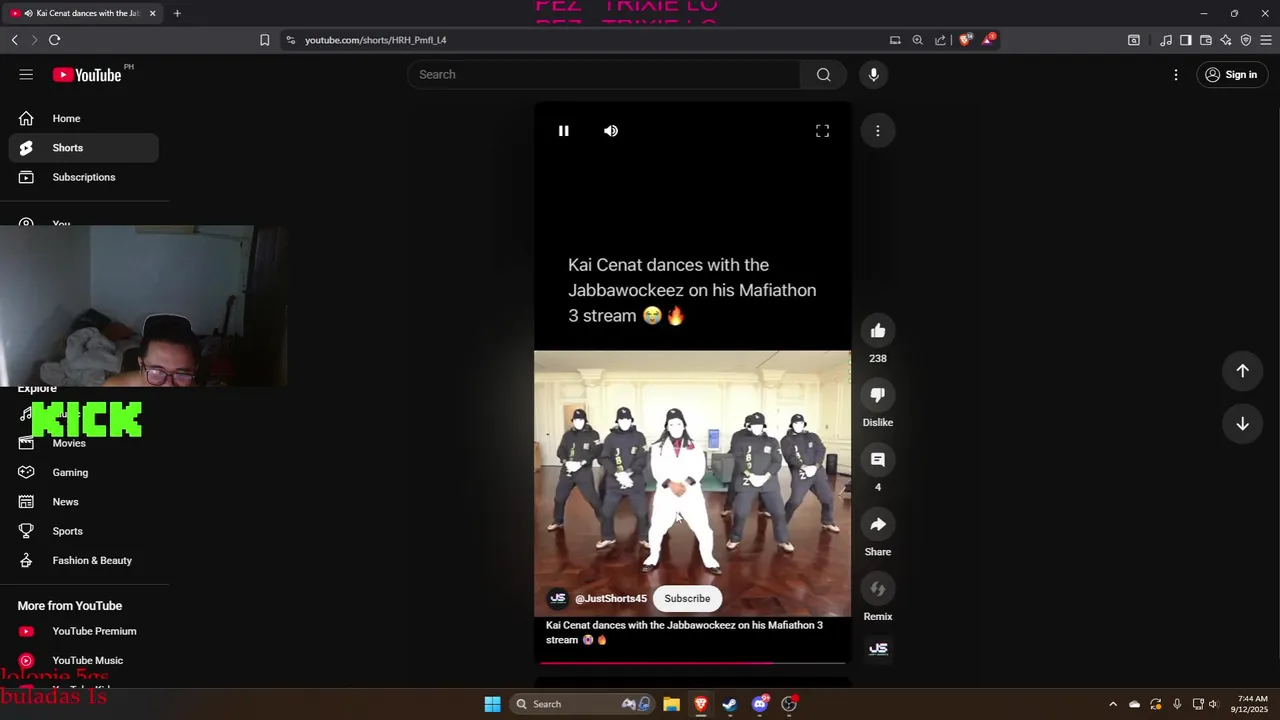Open Steam from the taskbar
Viewport: 1280px width, 720px height.
(730, 704)
